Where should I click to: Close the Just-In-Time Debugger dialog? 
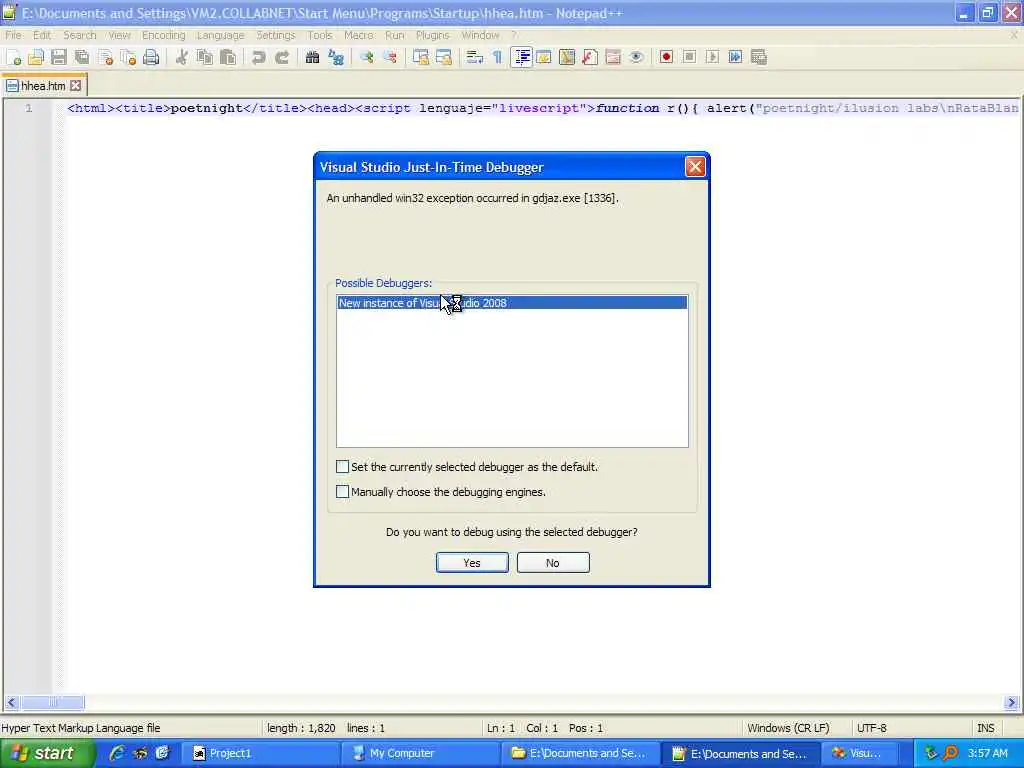(695, 167)
